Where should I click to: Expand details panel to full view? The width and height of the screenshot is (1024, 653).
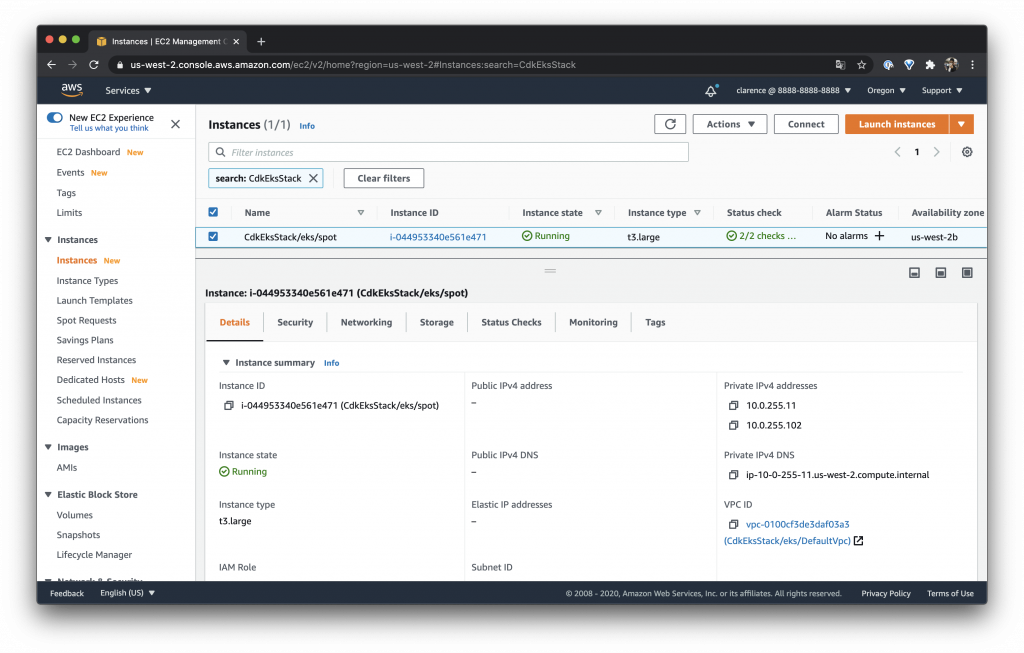point(967,272)
